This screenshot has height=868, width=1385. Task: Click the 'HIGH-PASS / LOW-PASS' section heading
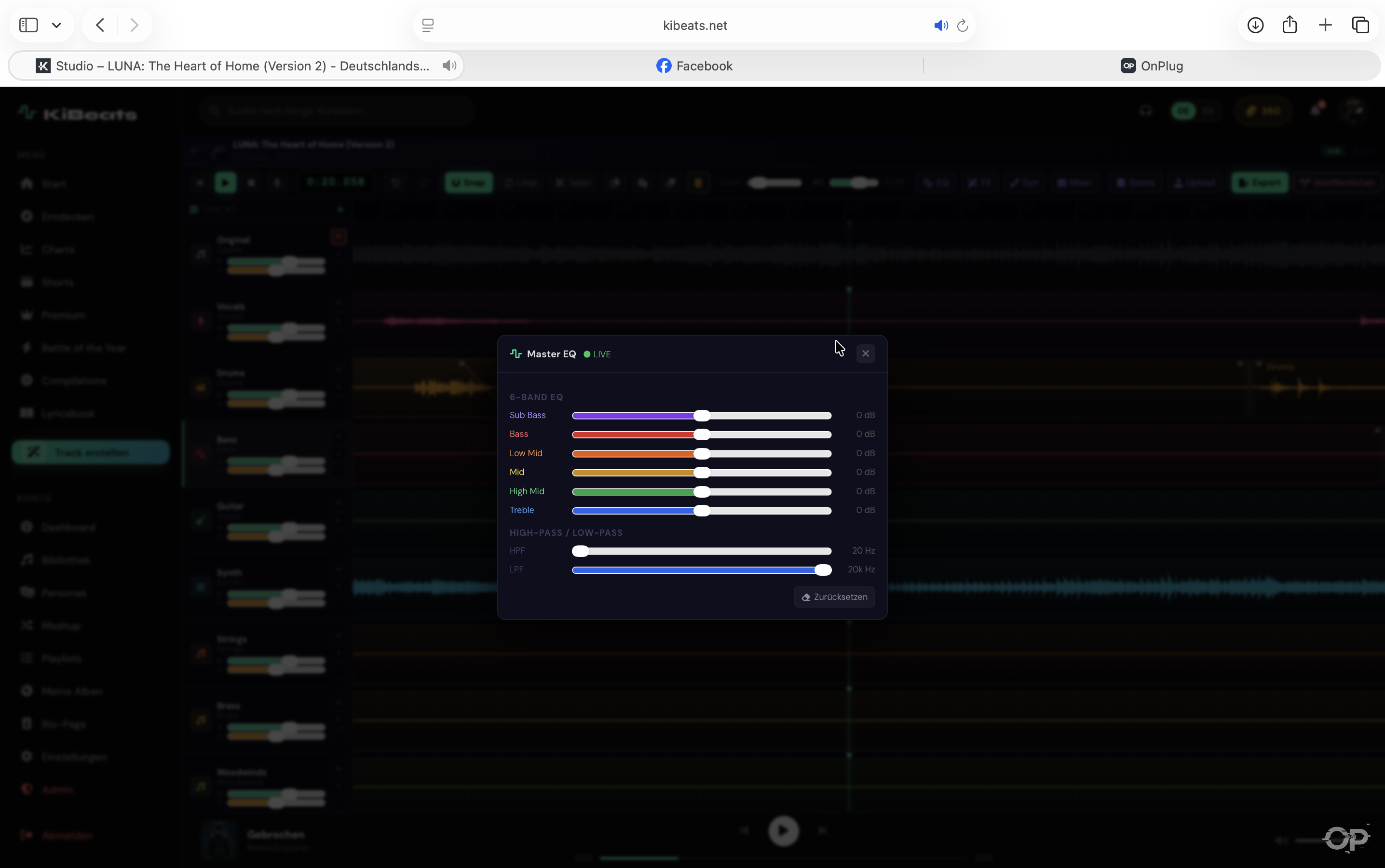(x=566, y=533)
